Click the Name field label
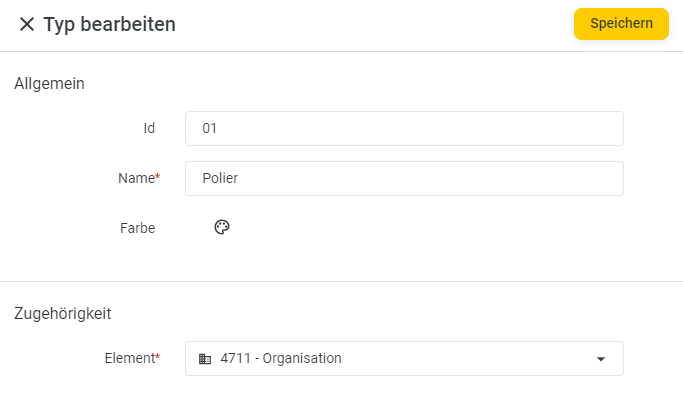Screen dimensions: 683x397 (136, 178)
